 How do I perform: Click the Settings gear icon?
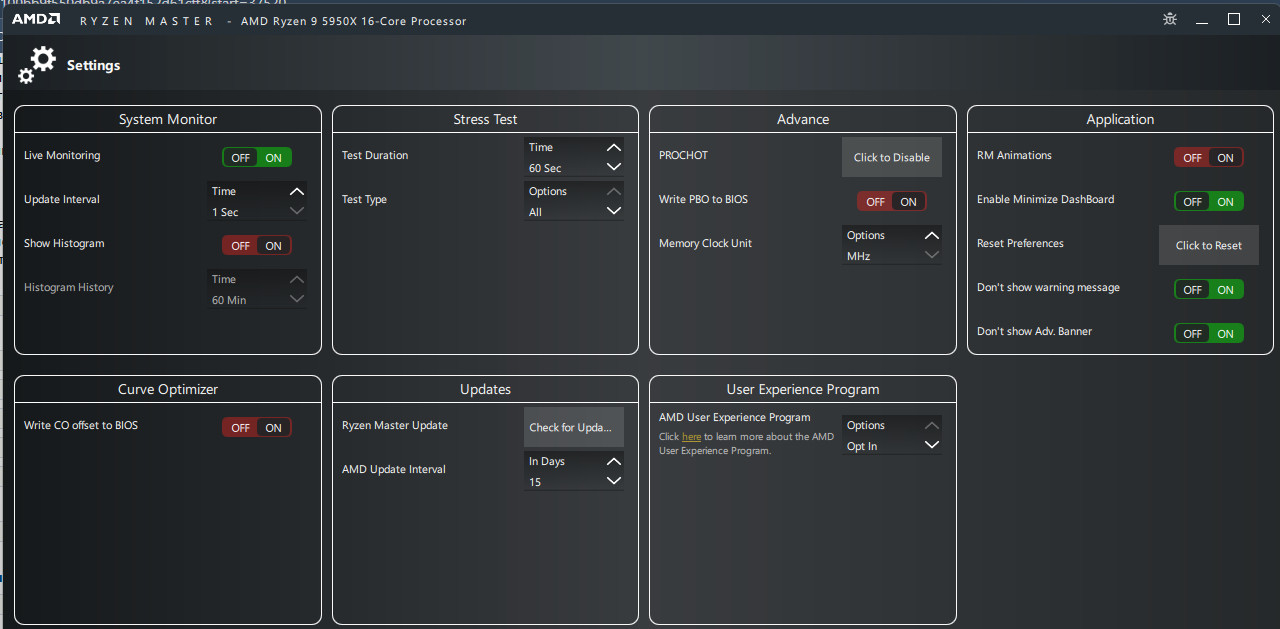coord(37,65)
